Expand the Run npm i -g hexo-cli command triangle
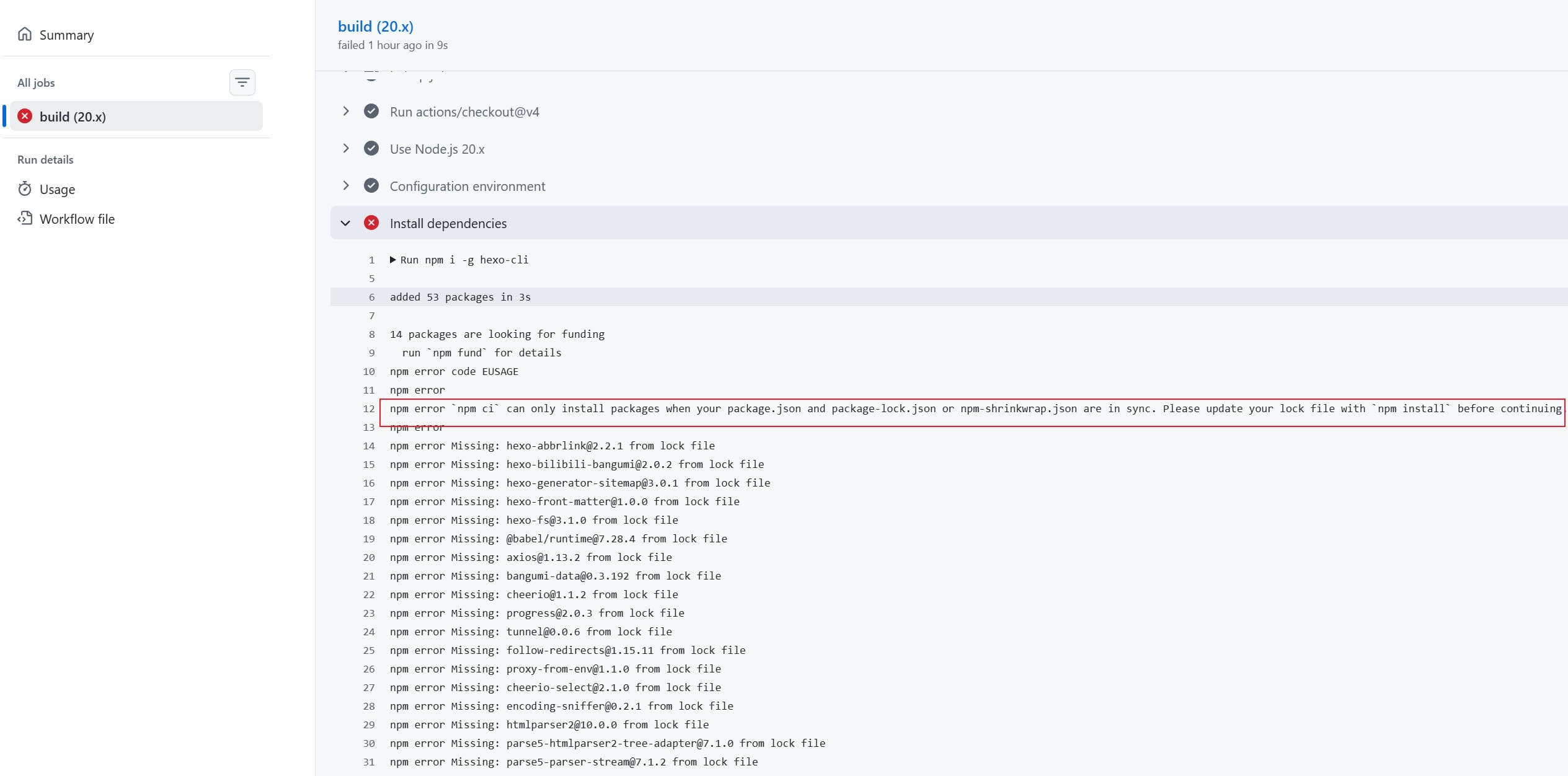This screenshot has width=1568, height=776. coord(393,260)
